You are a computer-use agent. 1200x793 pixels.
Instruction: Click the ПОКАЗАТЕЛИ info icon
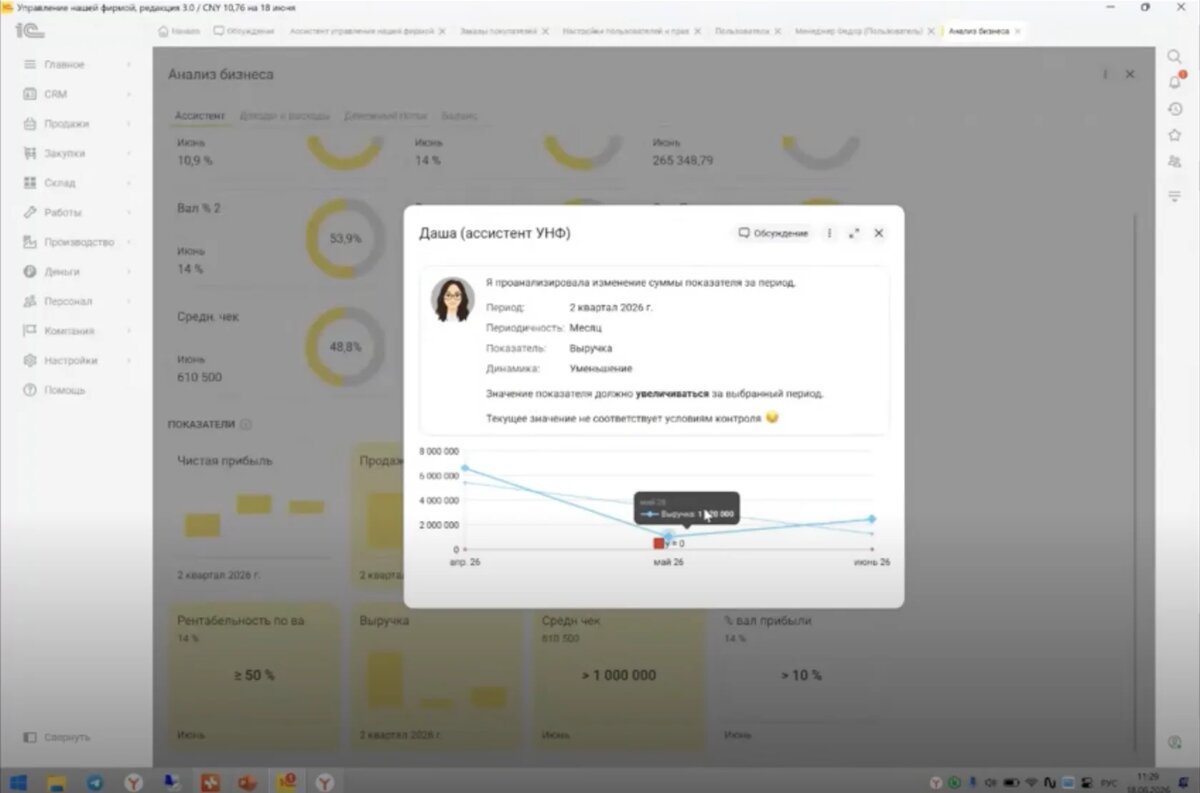tap(246, 424)
